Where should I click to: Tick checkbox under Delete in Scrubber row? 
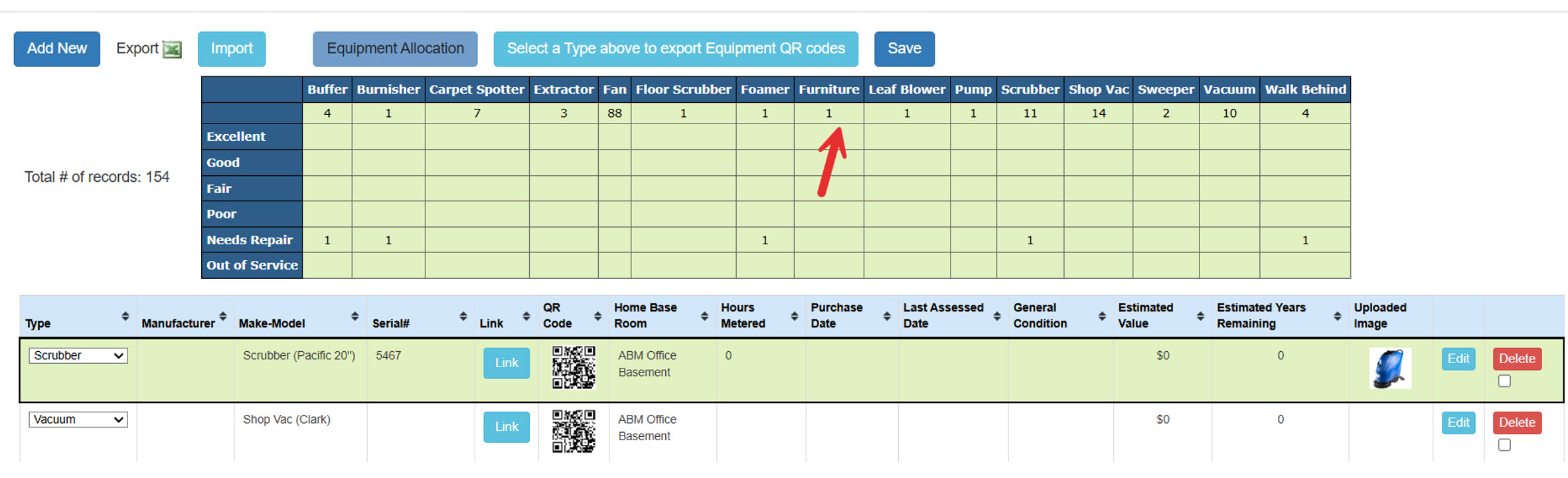pos(1504,381)
